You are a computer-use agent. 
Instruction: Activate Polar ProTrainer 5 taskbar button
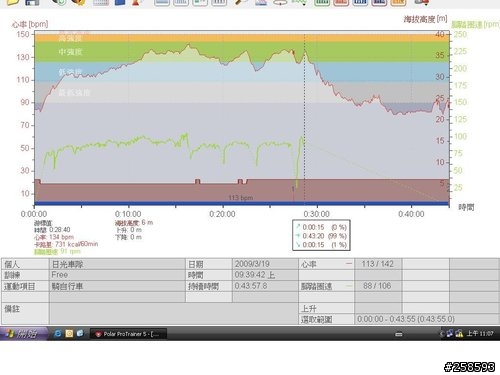(x=128, y=334)
